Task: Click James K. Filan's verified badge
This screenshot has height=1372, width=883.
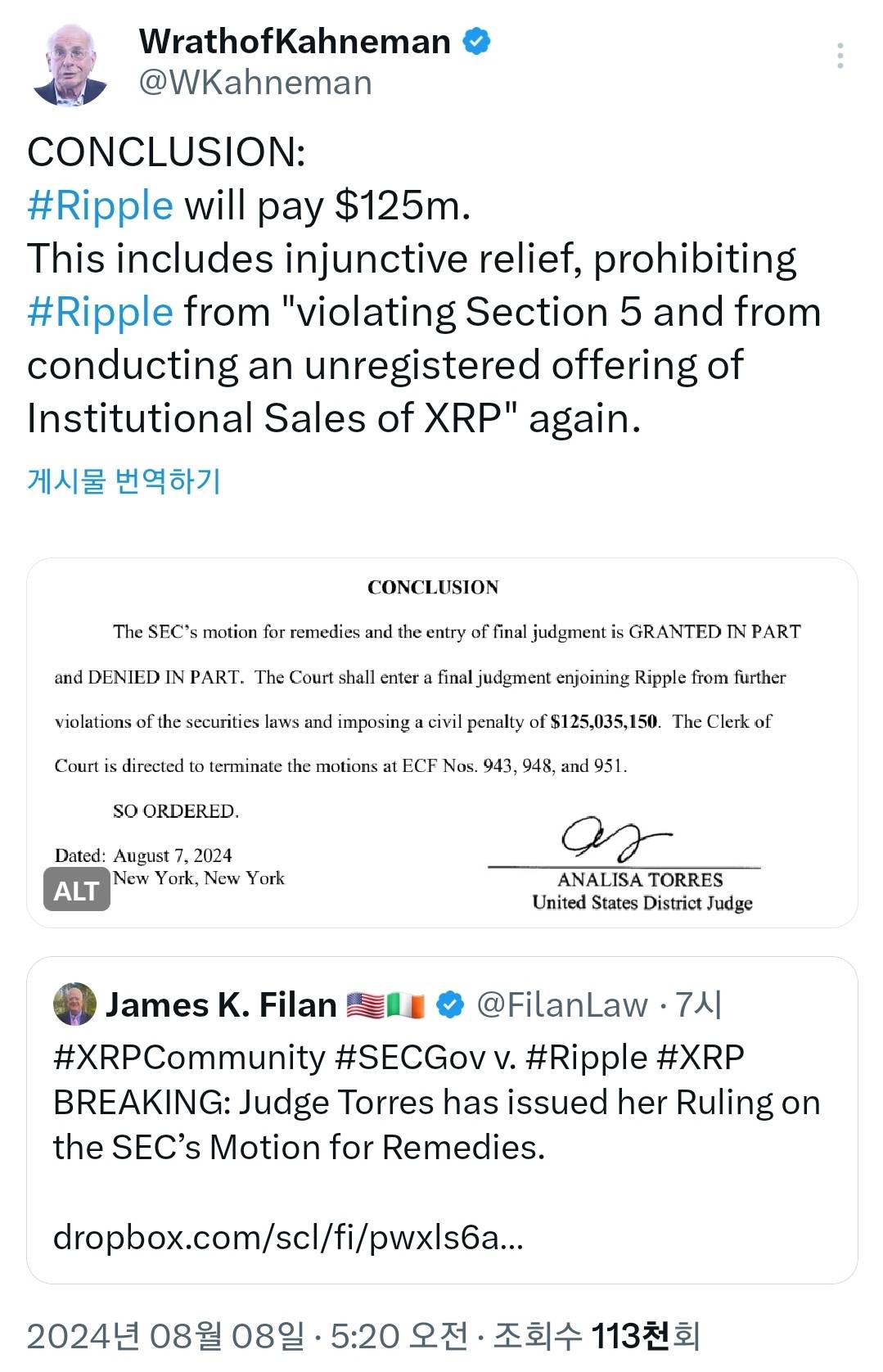Action: (450, 1004)
